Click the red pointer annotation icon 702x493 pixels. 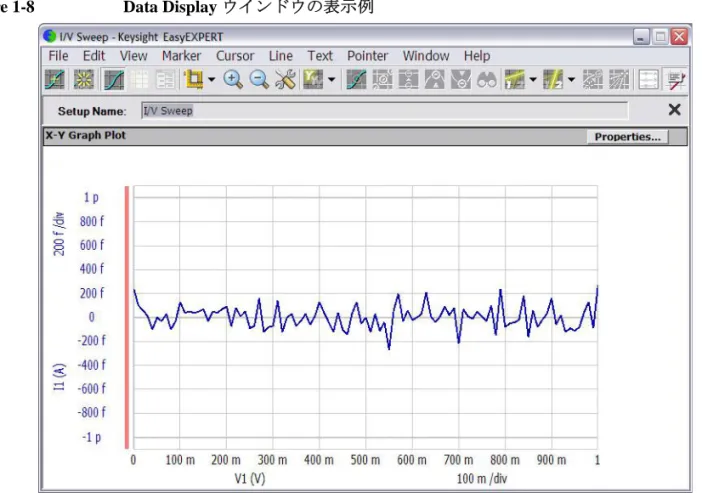(676, 80)
